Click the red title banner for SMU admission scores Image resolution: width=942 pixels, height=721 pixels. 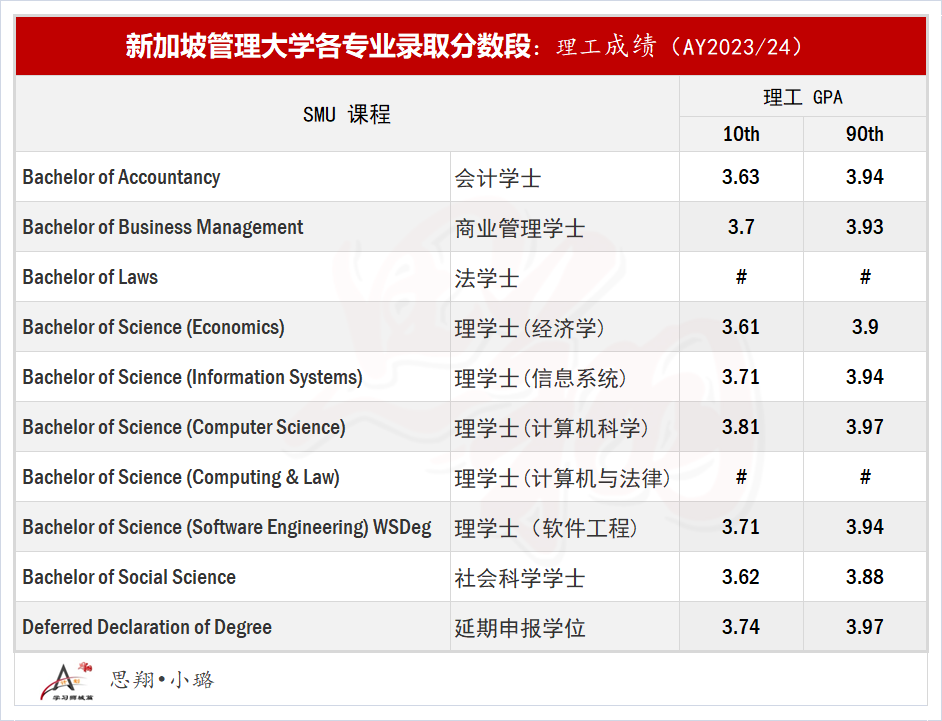coord(471,46)
